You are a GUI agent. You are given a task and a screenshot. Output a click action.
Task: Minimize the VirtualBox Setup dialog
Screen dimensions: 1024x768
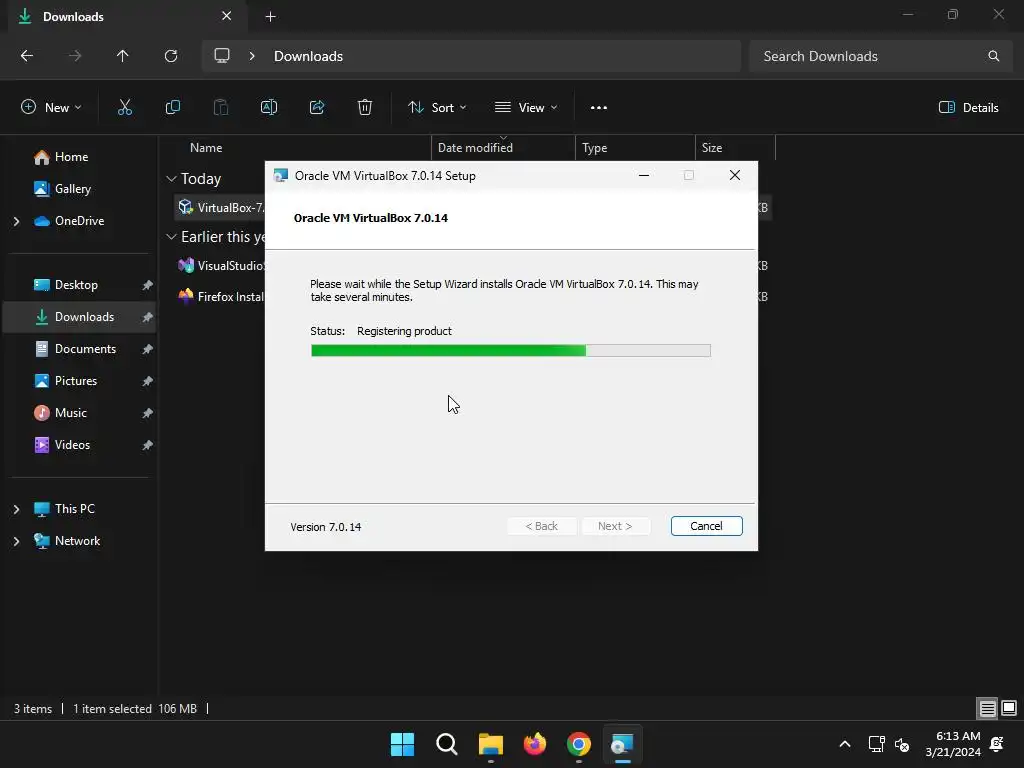pos(643,176)
